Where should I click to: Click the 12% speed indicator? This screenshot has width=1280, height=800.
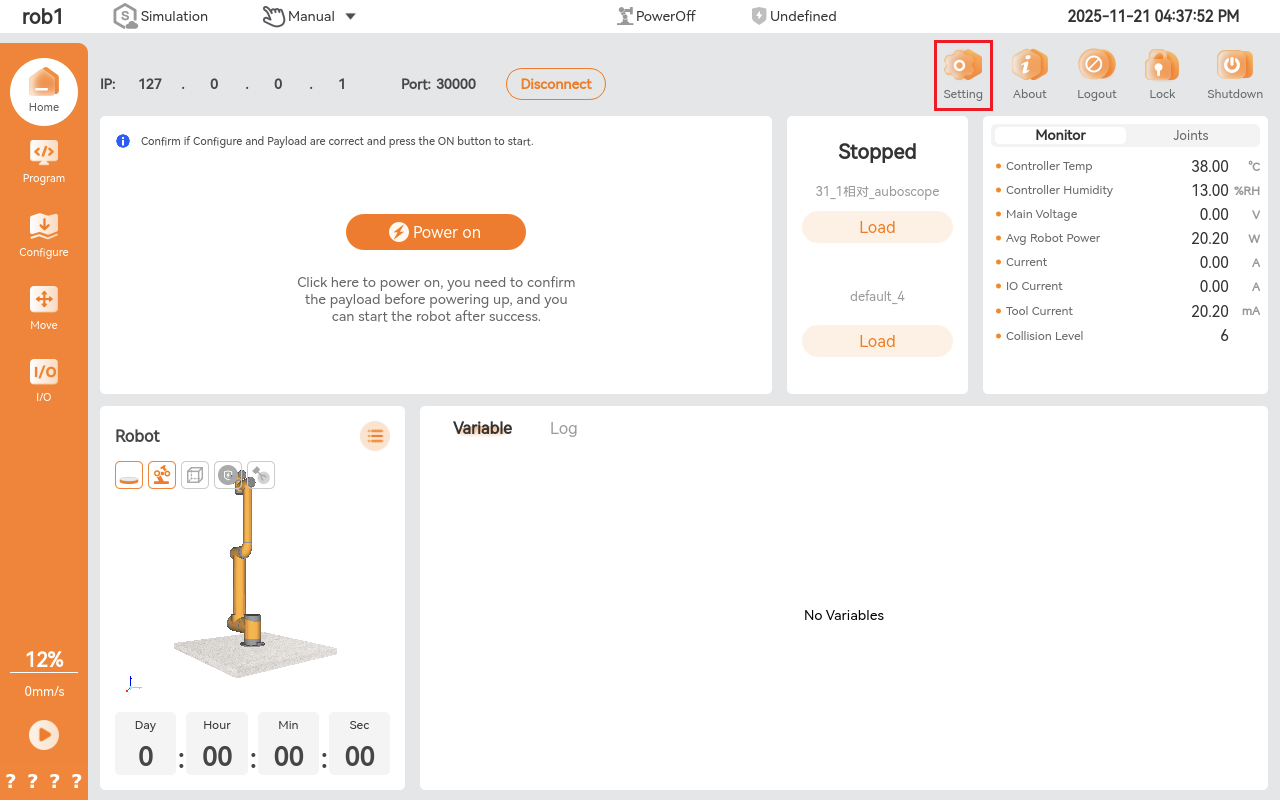pos(44,660)
